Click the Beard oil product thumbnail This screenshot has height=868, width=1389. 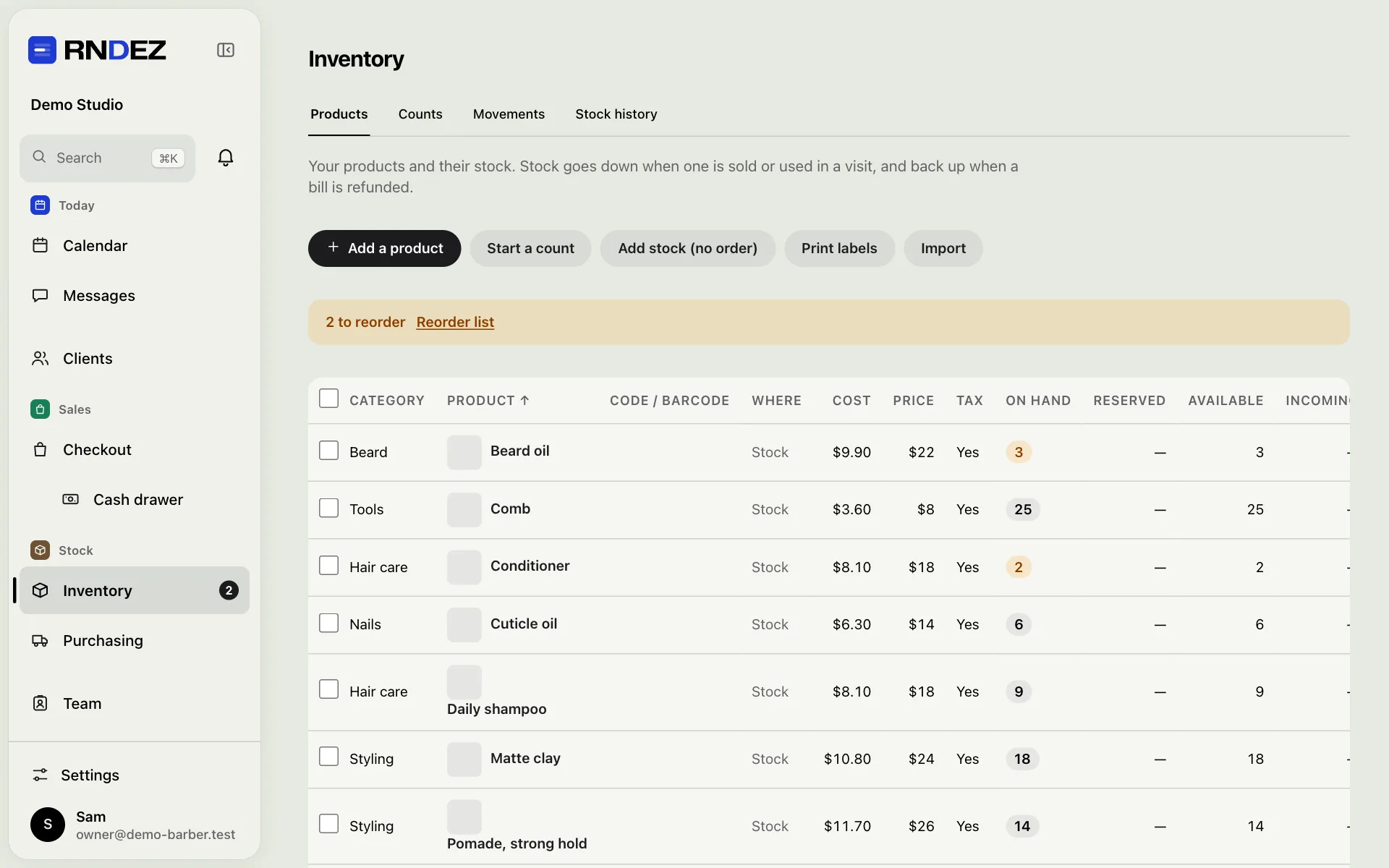(464, 452)
